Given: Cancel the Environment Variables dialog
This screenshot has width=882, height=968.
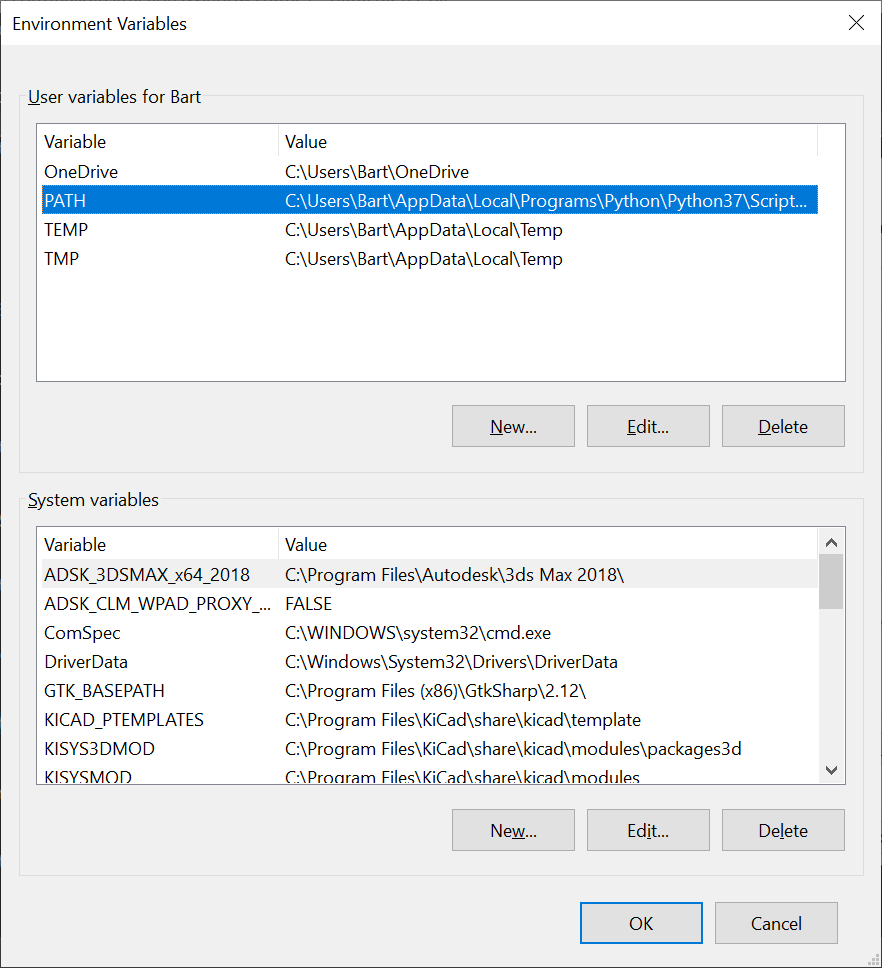Looking at the screenshot, I should pos(776,923).
